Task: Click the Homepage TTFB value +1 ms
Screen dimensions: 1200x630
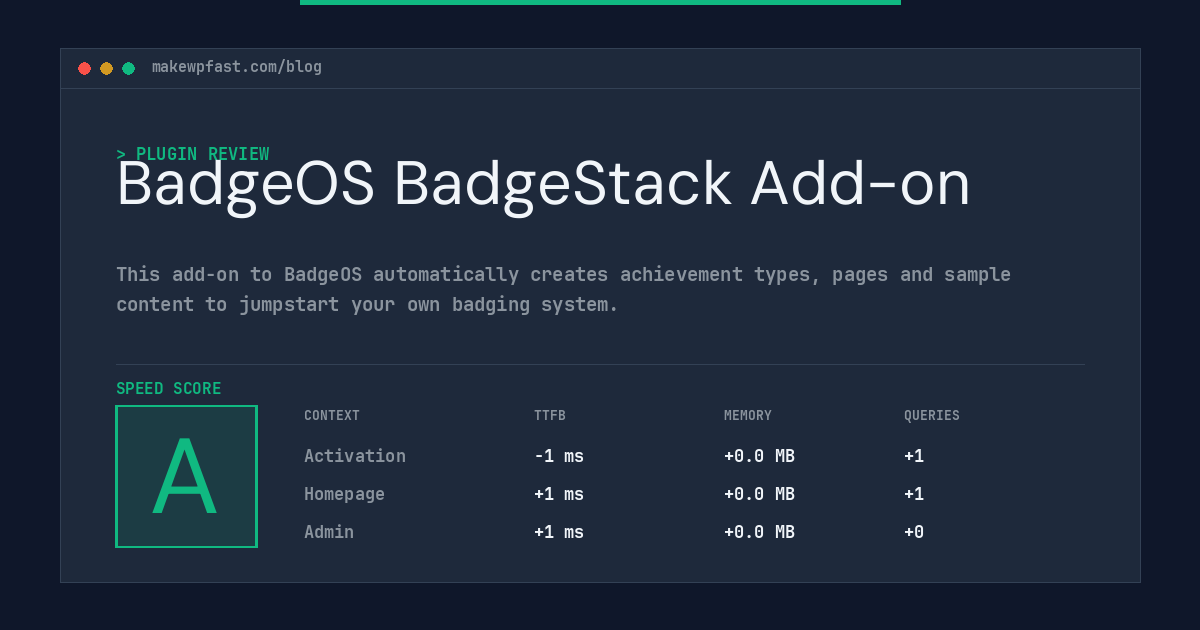Action: click(x=559, y=494)
